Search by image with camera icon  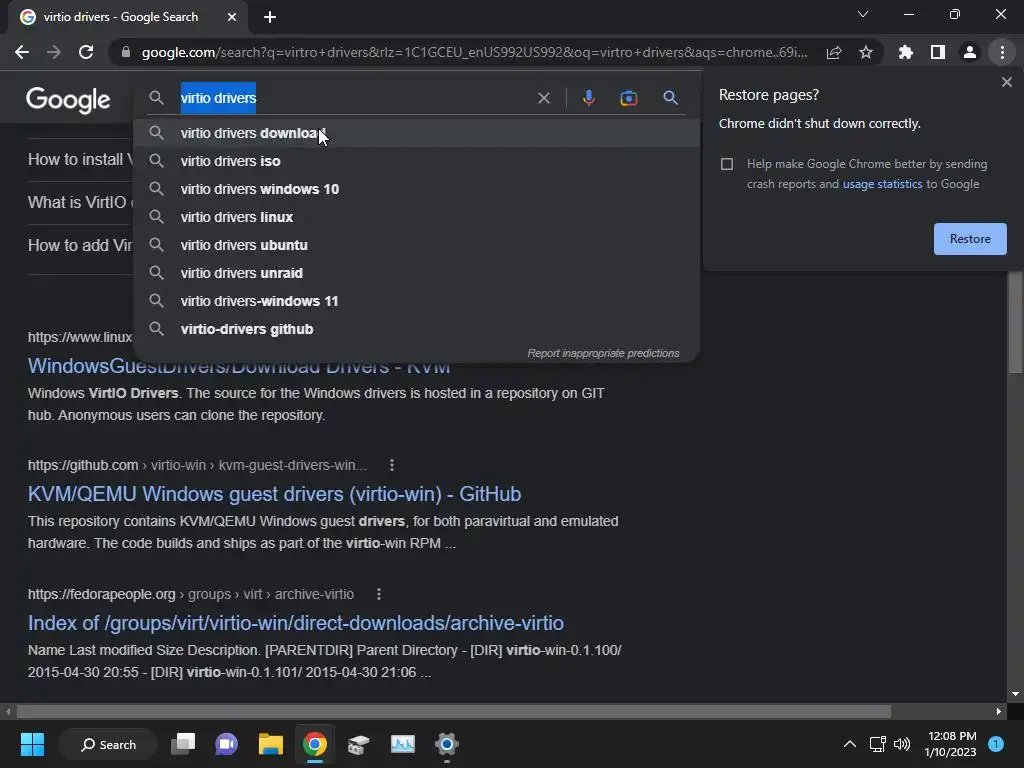pos(628,98)
